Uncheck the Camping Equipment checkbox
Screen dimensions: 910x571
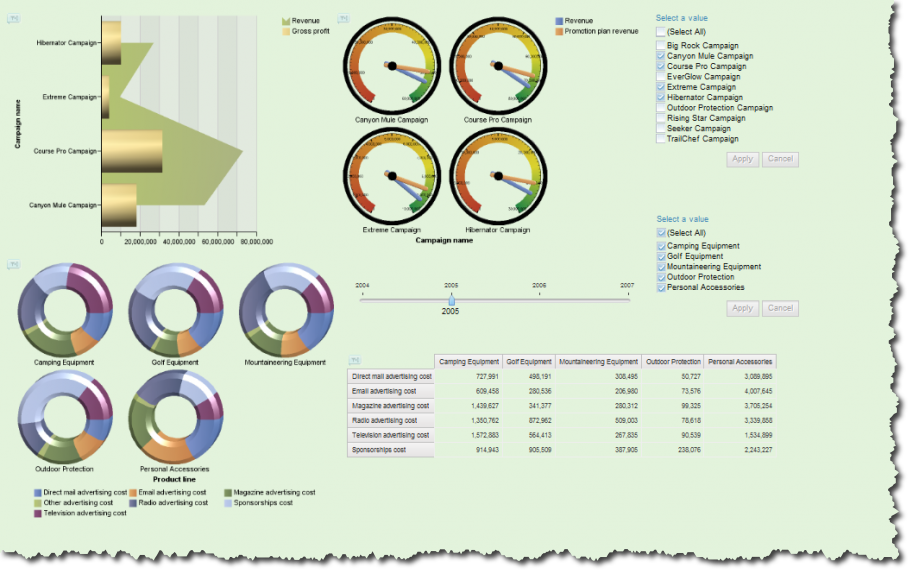pos(661,246)
